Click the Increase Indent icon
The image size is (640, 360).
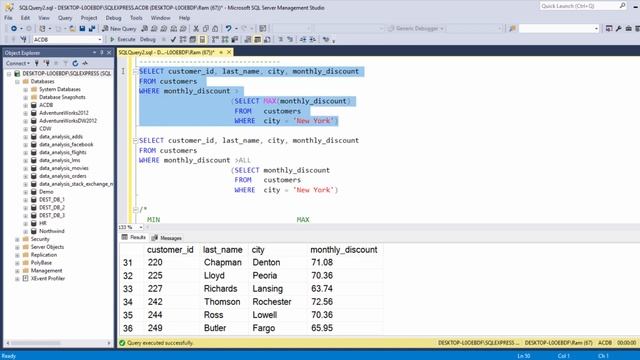313,40
